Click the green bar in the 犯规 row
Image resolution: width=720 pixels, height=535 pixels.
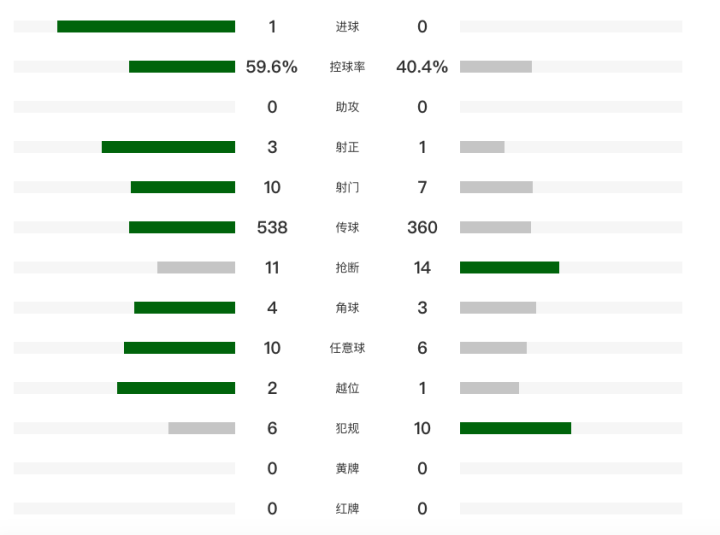[515, 428]
